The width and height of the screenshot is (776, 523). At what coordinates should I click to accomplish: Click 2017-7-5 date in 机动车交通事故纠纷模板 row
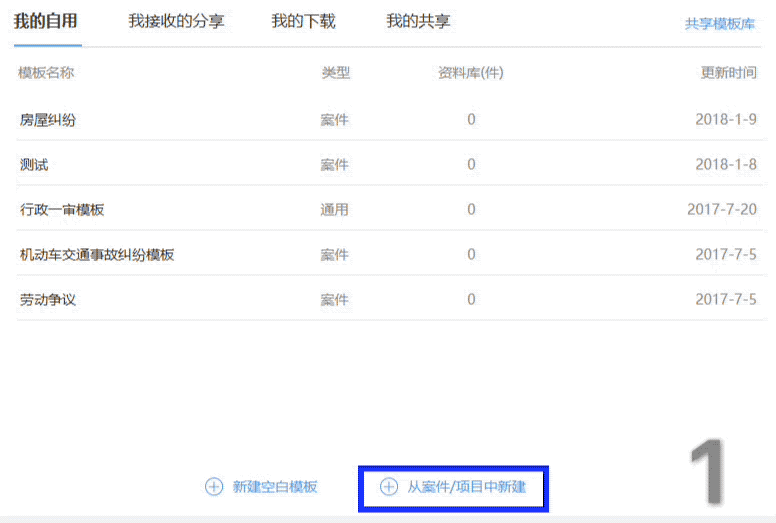(x=726, y=254)
